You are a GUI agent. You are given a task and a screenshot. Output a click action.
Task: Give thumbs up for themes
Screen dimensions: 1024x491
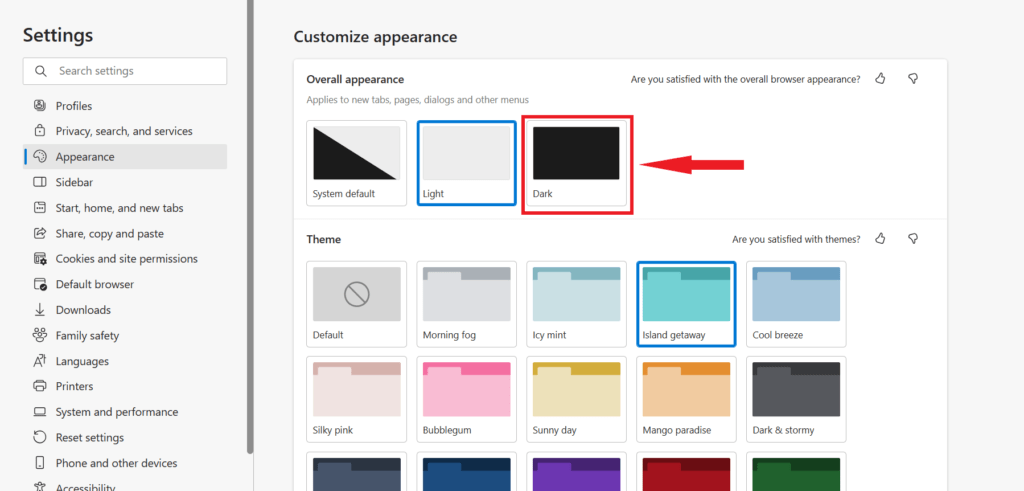pyautogui.click(x=880, y=239)
